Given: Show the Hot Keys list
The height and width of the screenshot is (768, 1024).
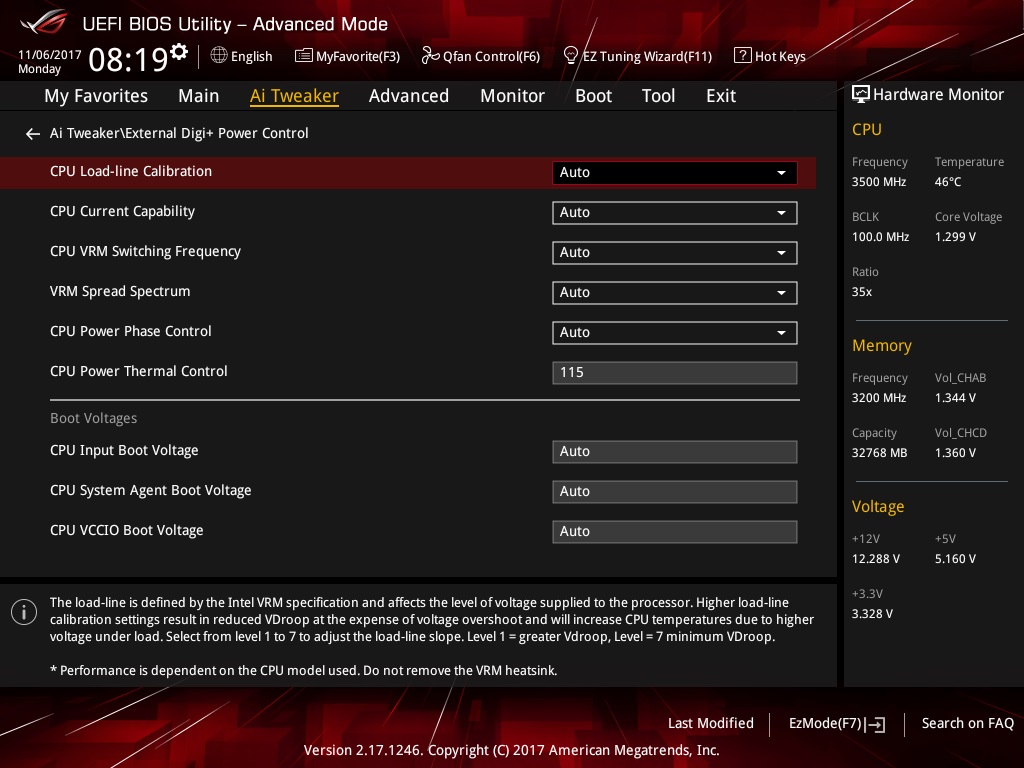Looking at the screenshot, I should (770, 56).
